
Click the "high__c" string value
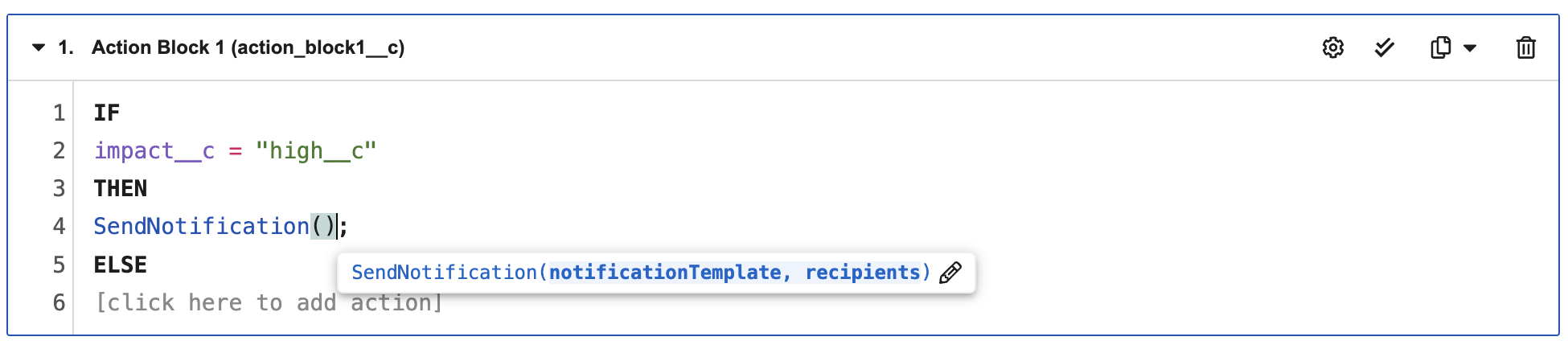(x=316, y=151)
